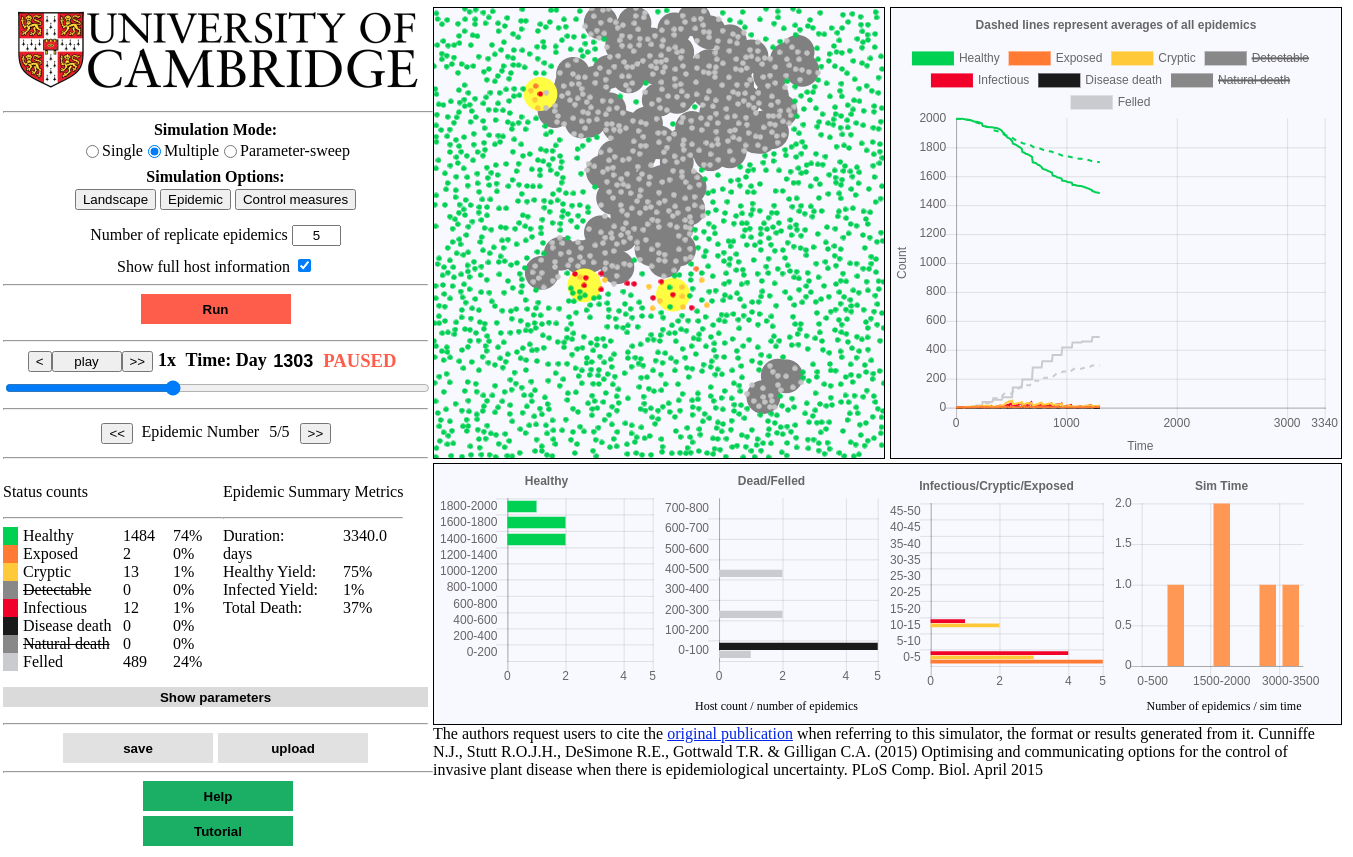This screenshot has height=857, width=1353.
Task: Click the University of Cambridge crest logo
Action: 50,50
